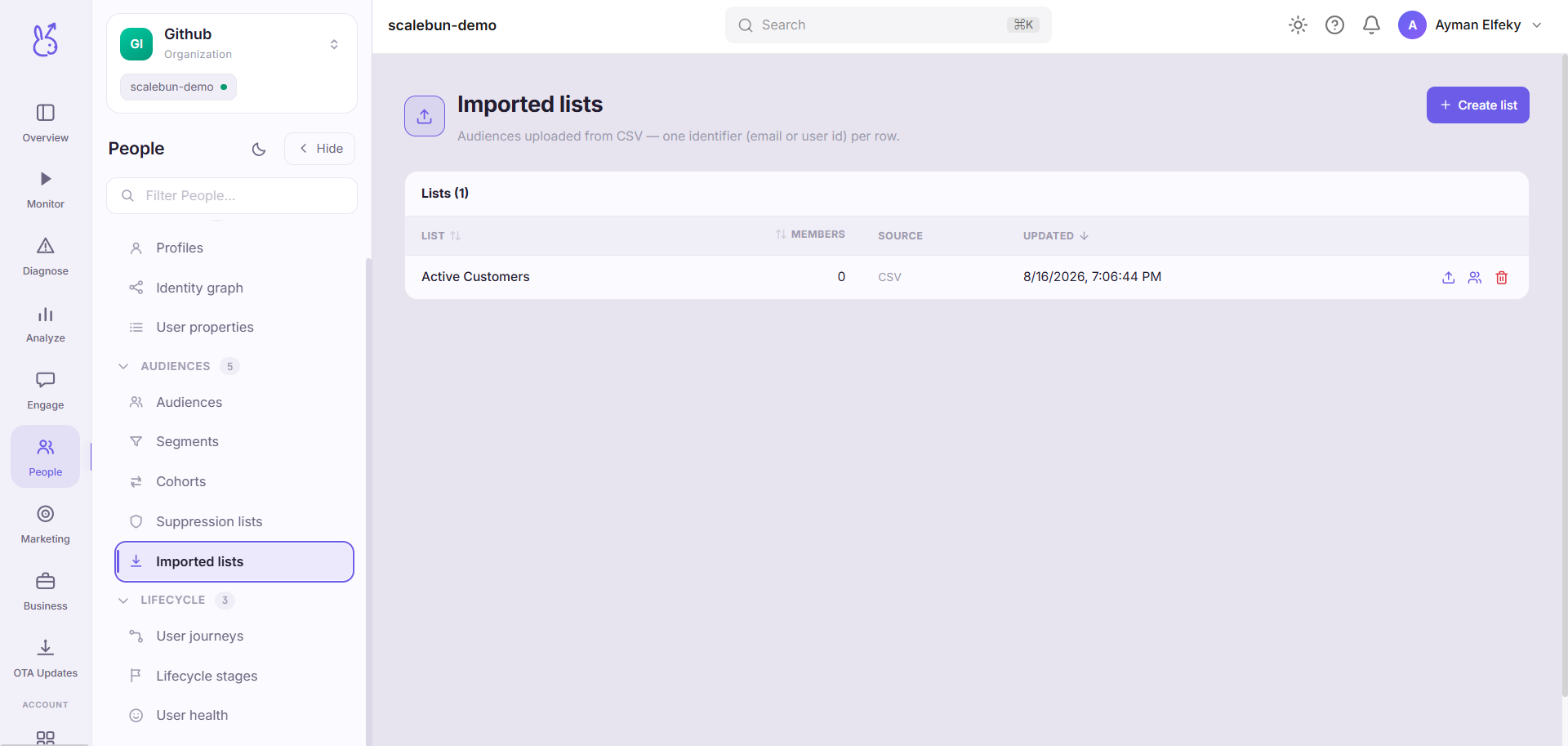
Task: Open the Segments page
Action: (234, 441)
